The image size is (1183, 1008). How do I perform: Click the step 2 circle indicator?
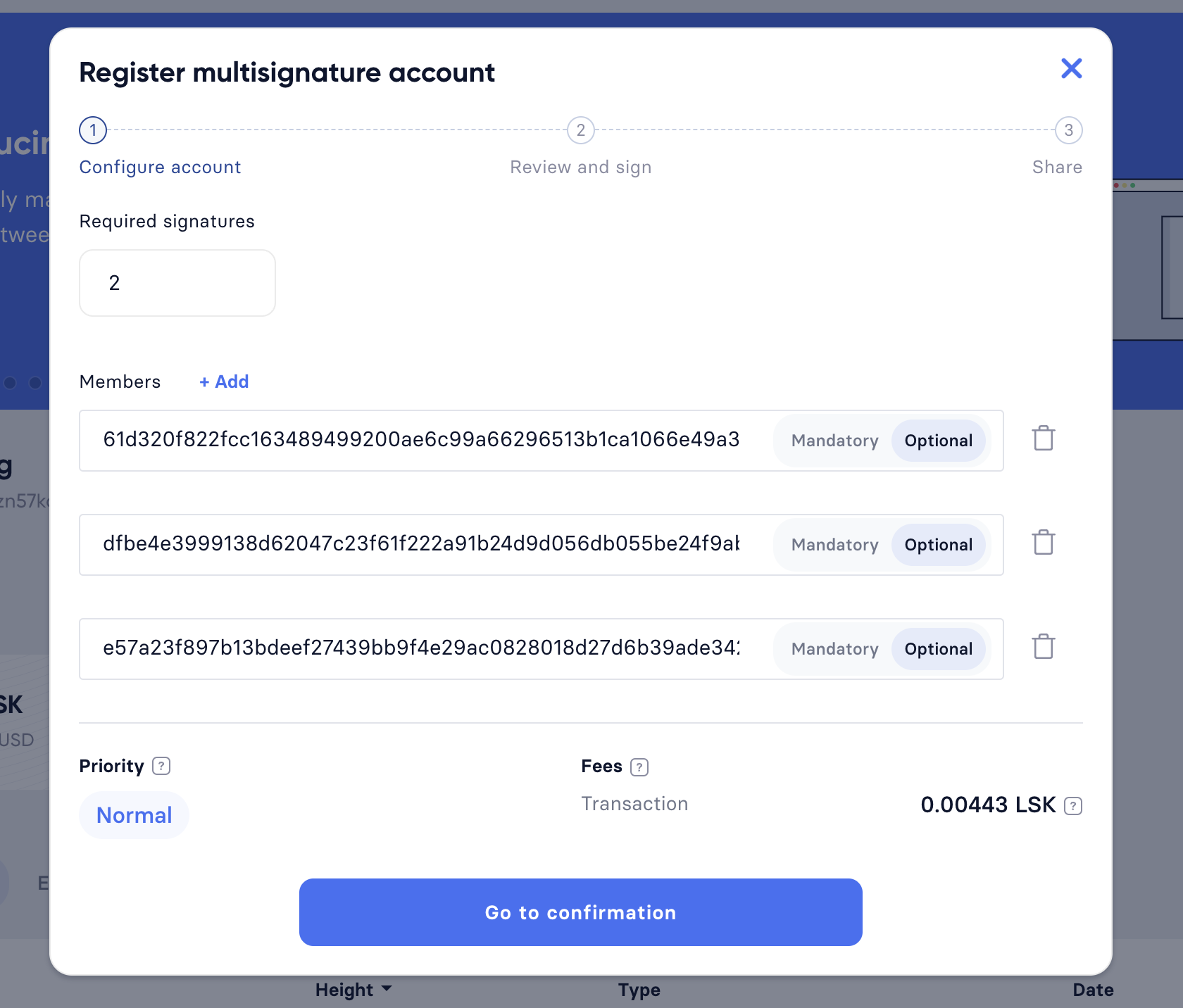coord(580,130)
